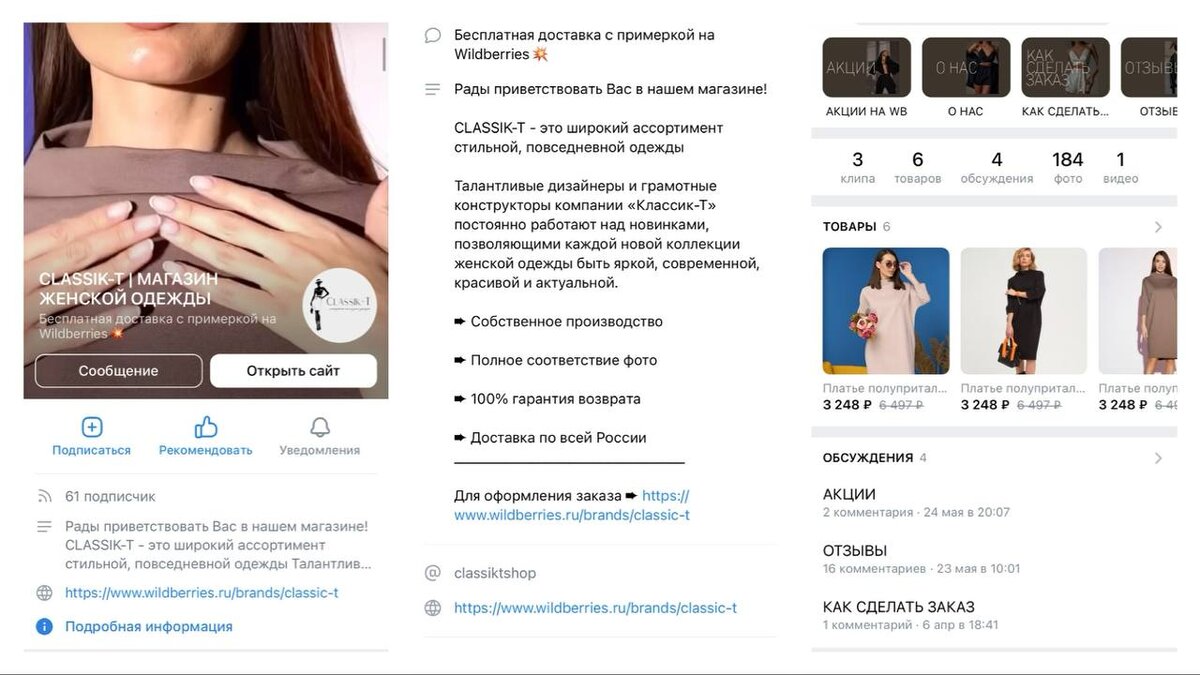Open the first beige dress product thumbnail
The height and width of the screenshot is (675, 1200).
pyautogui.click(x=886, y=311)
